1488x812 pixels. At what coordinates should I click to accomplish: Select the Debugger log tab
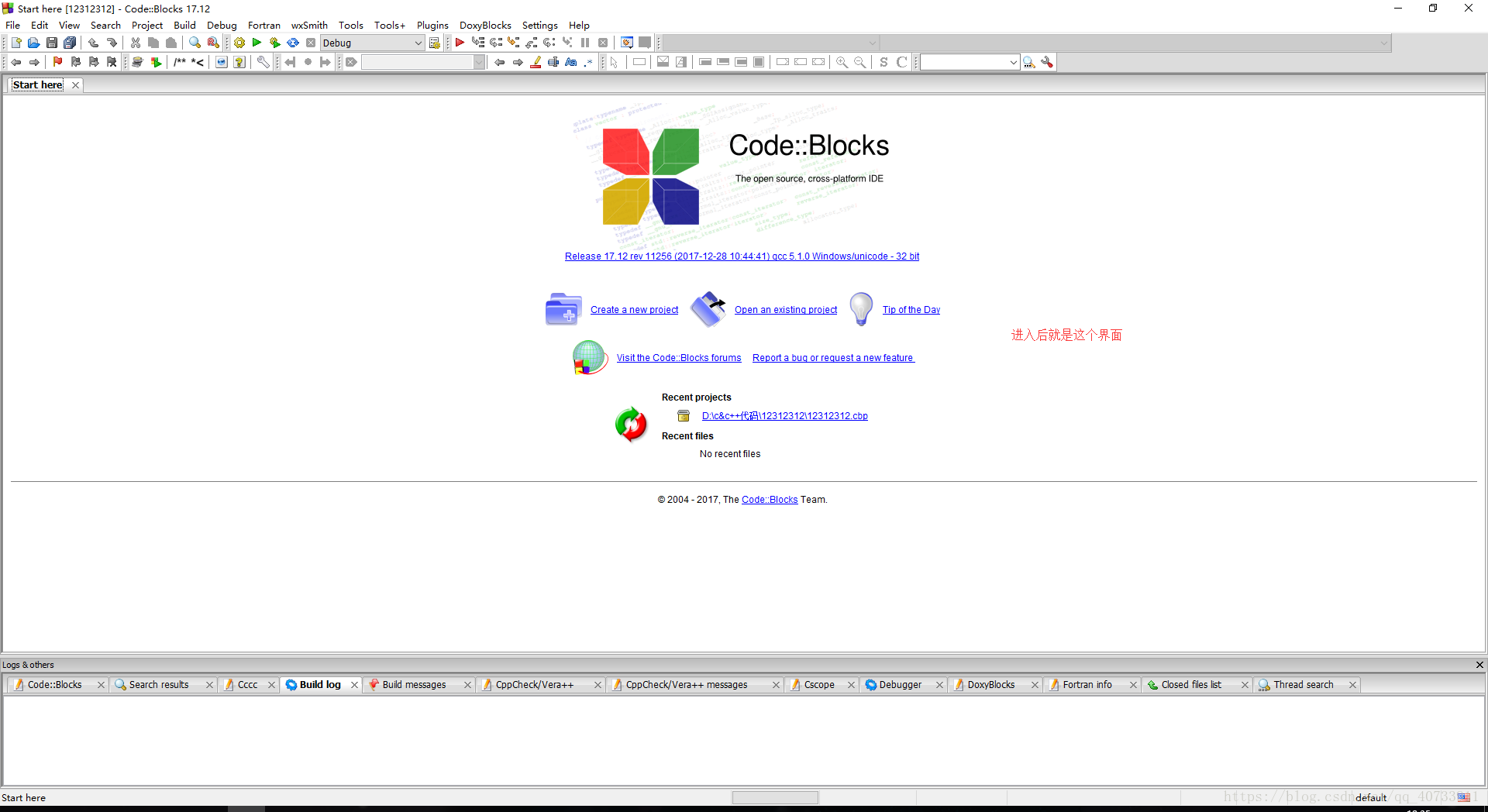(x=900, y=685)
